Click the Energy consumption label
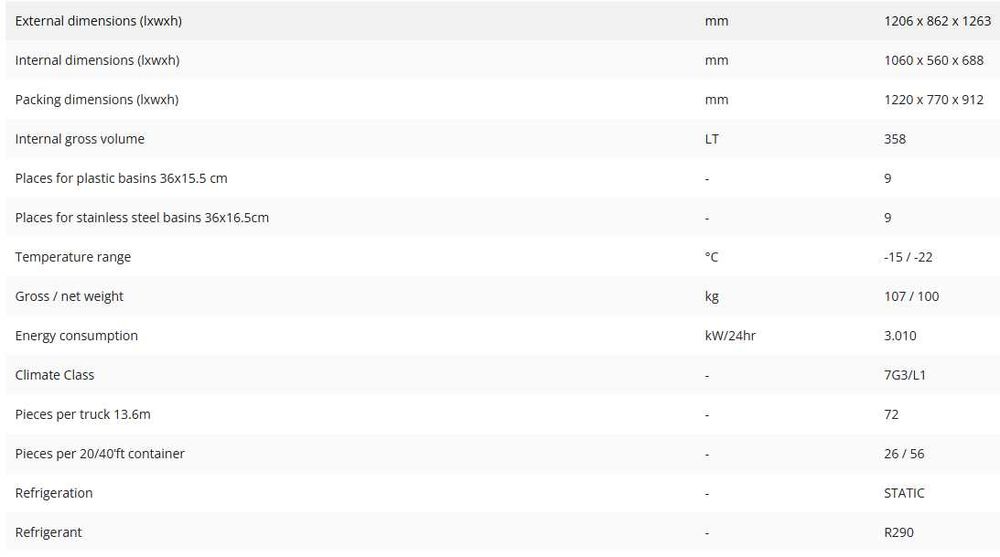The image size is (1000, 557). (x=76, y=336)
